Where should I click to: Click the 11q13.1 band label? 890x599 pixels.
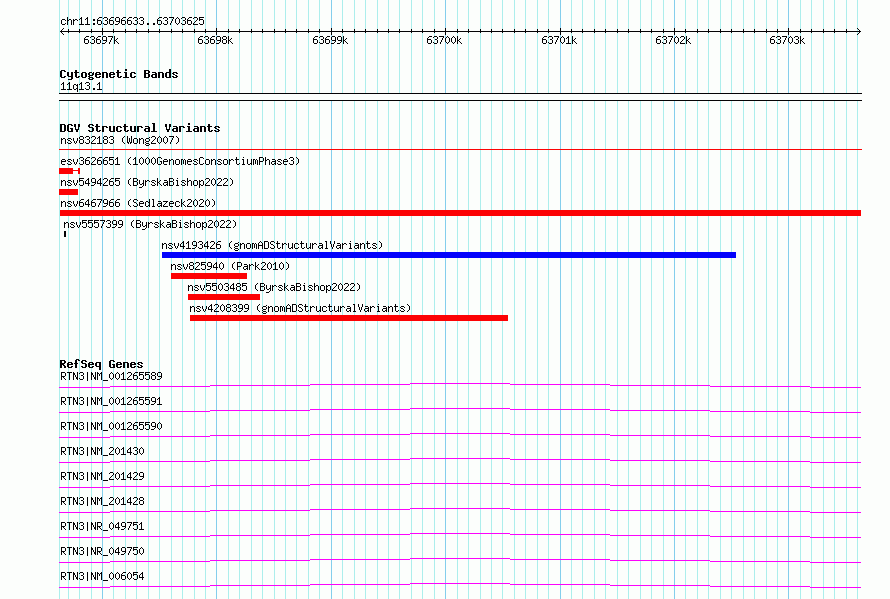tap(81, 86)
